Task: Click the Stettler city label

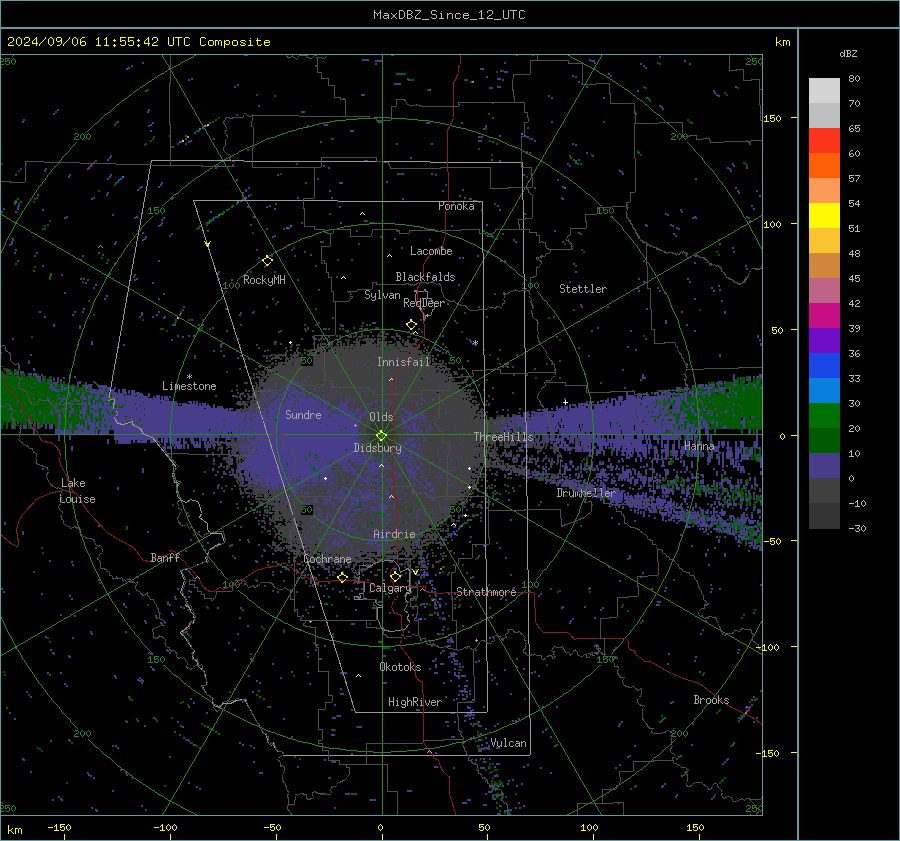Action: (x=583, y=289)
